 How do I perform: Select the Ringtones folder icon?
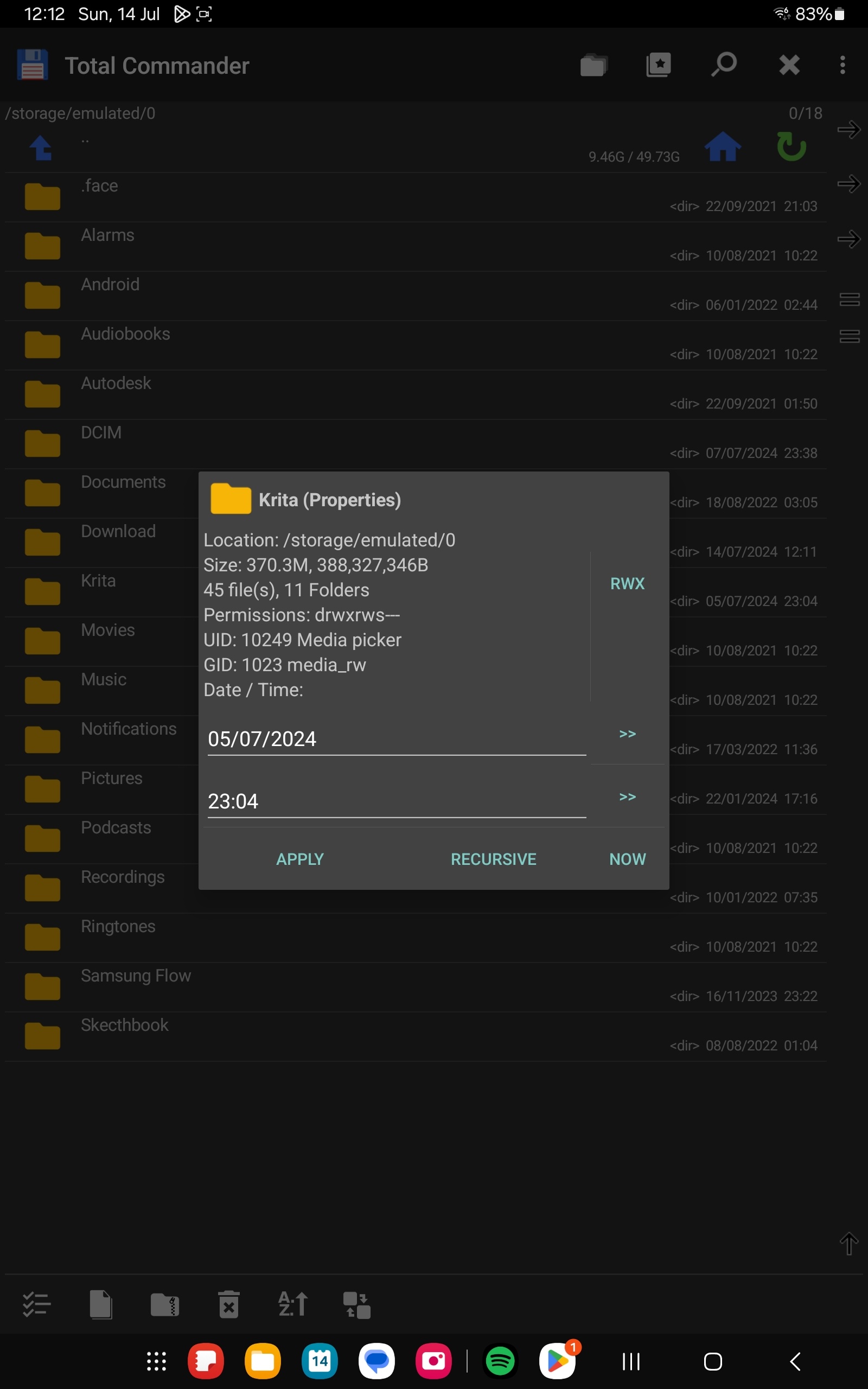tap(42, 937)
